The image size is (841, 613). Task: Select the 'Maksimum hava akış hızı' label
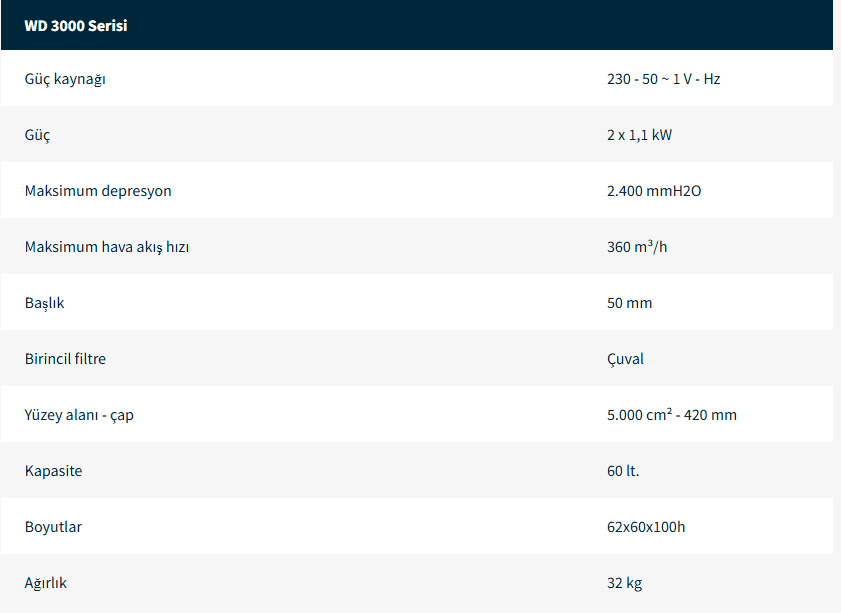[x=107, y=247]
